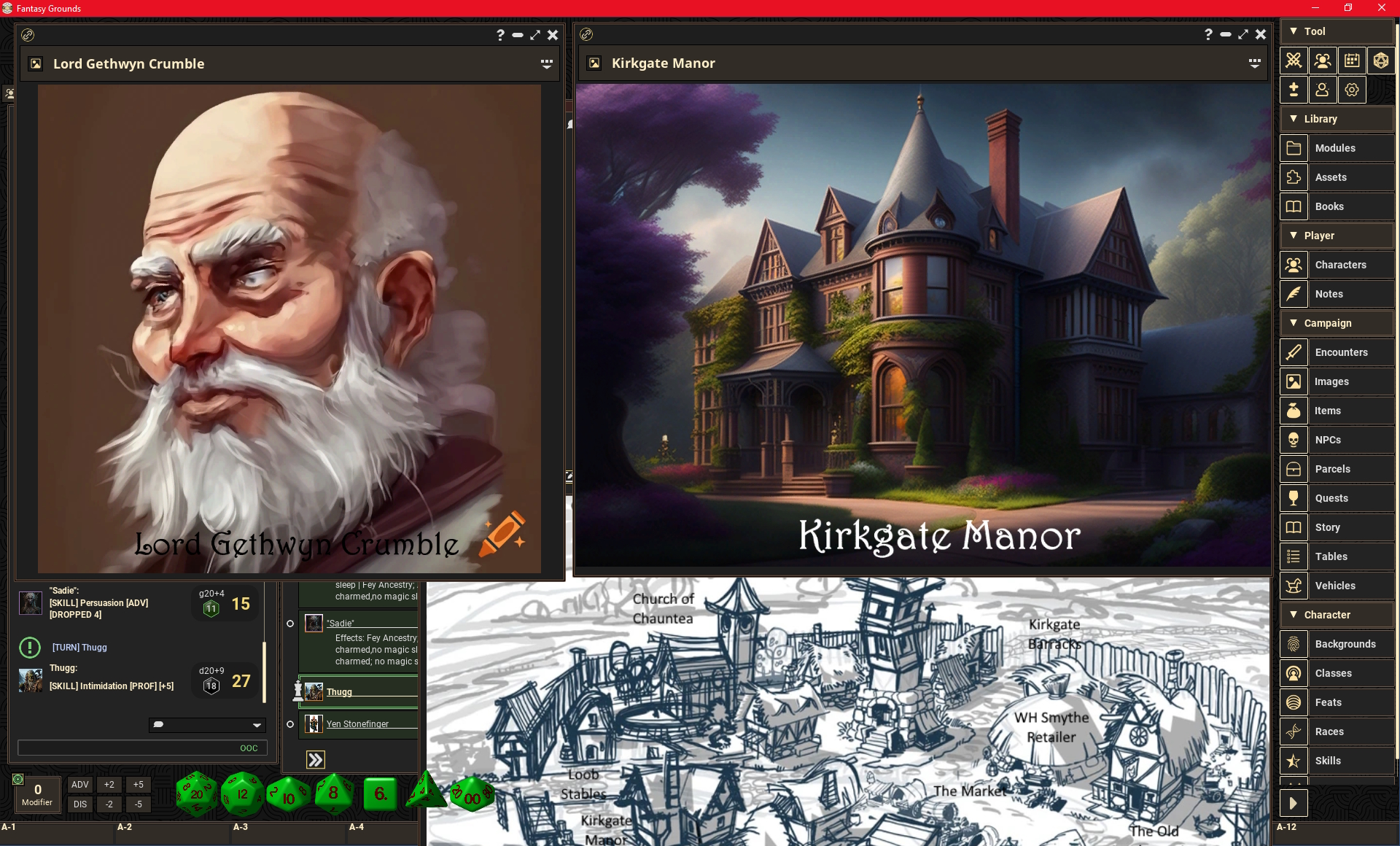This screenshot has width=1400, height=846.
Task: Open the Kirkgate Manor image menu
Action: (x=1254, y=63)
